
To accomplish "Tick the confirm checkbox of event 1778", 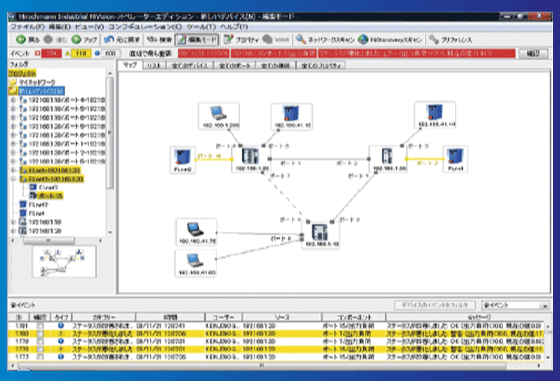I will click(x=40, y=349).
